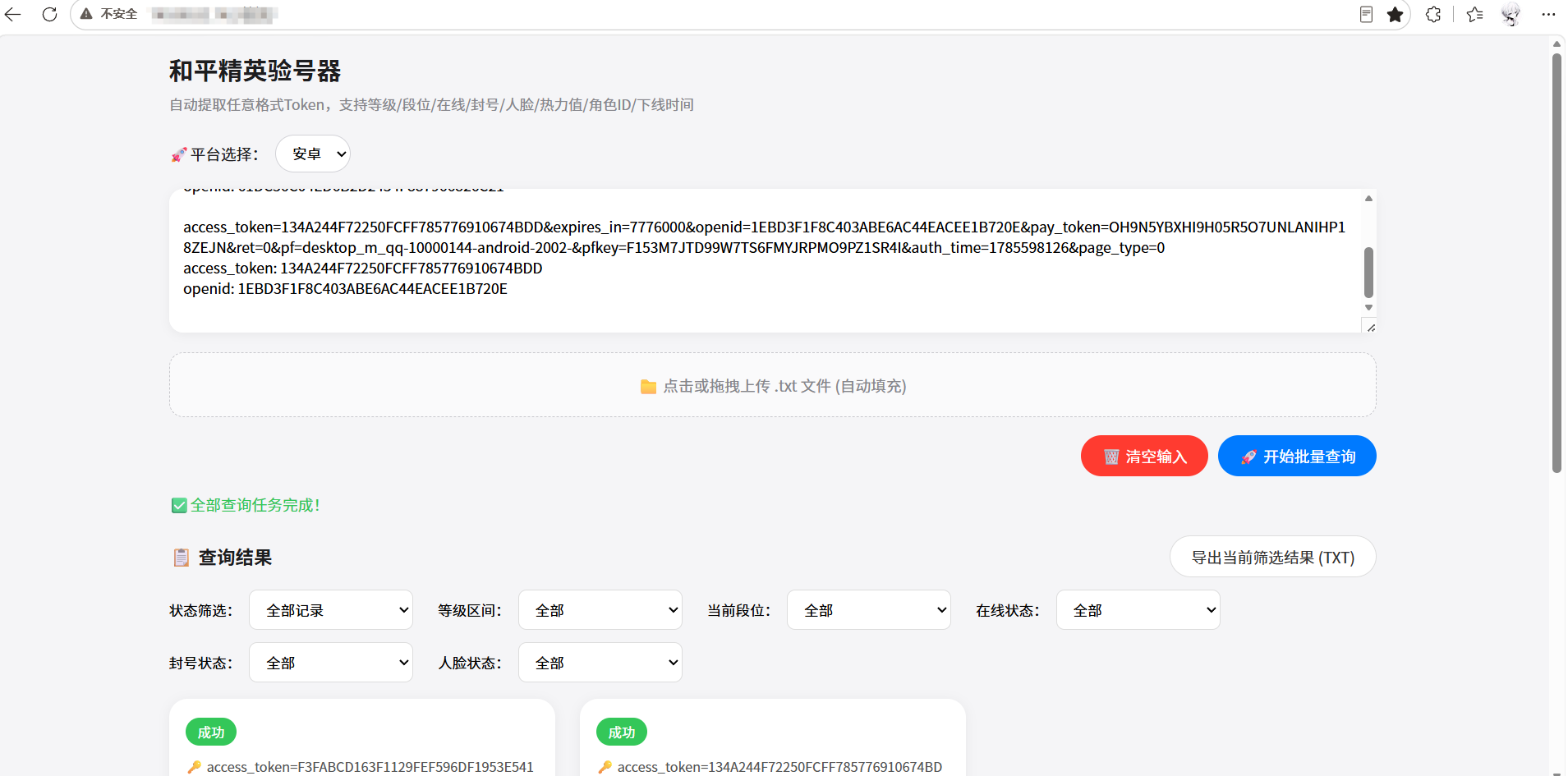This screenshot has width=1568, height=776.
Task: Open the favorites list icon
Action: point(1475,14)
